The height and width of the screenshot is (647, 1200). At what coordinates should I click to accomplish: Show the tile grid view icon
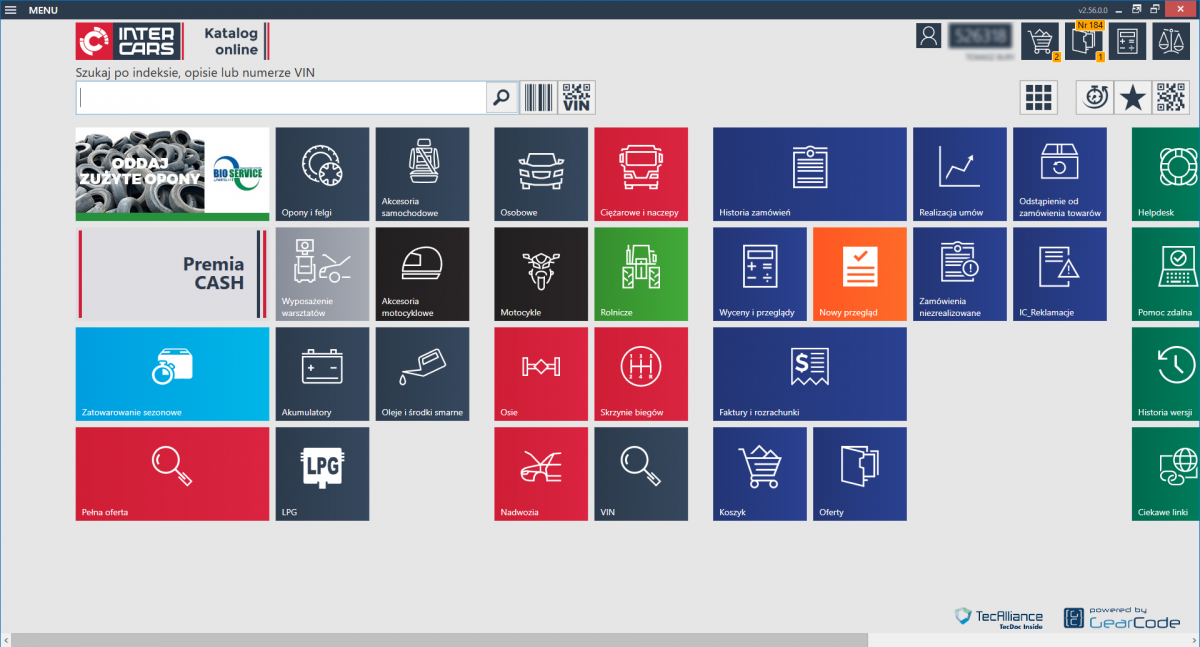pos(1039,98)
